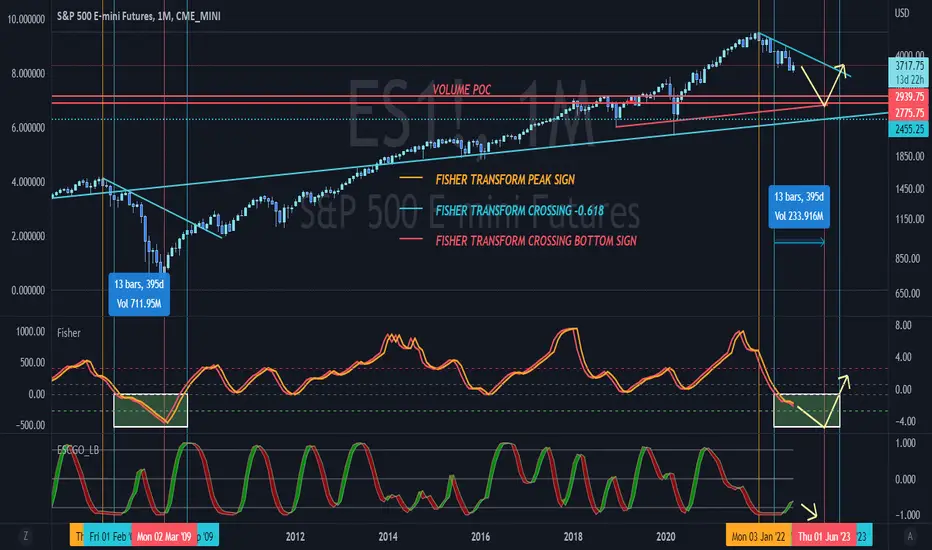932x550 pixels.
Task: Click the 10.000000 left axis value
Action: pos(26,19)
